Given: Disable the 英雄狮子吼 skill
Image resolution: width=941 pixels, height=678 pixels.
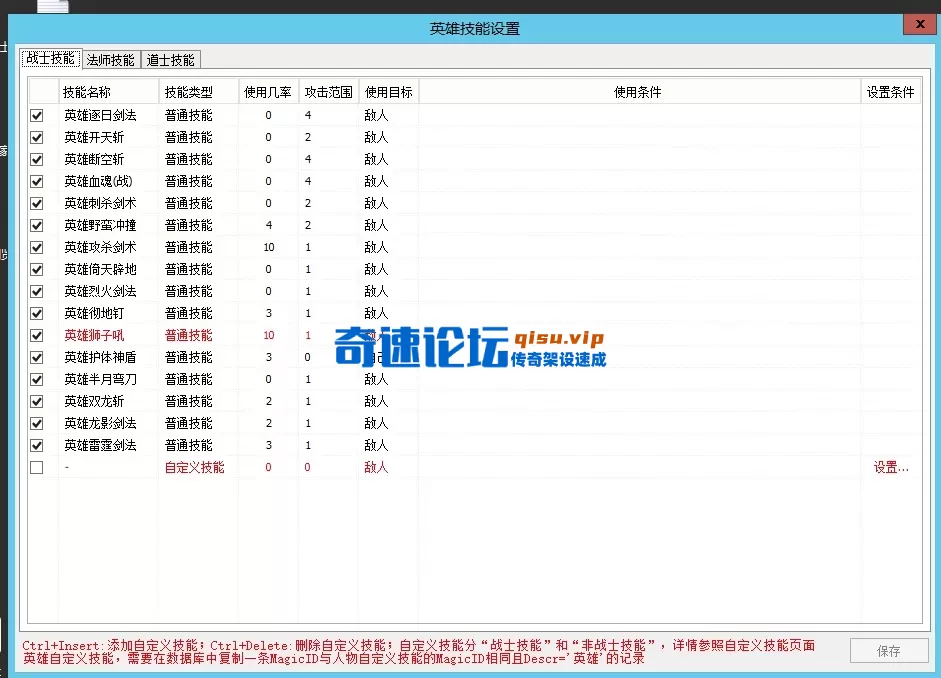Looking at the screenshot, I should pos(36,334).
